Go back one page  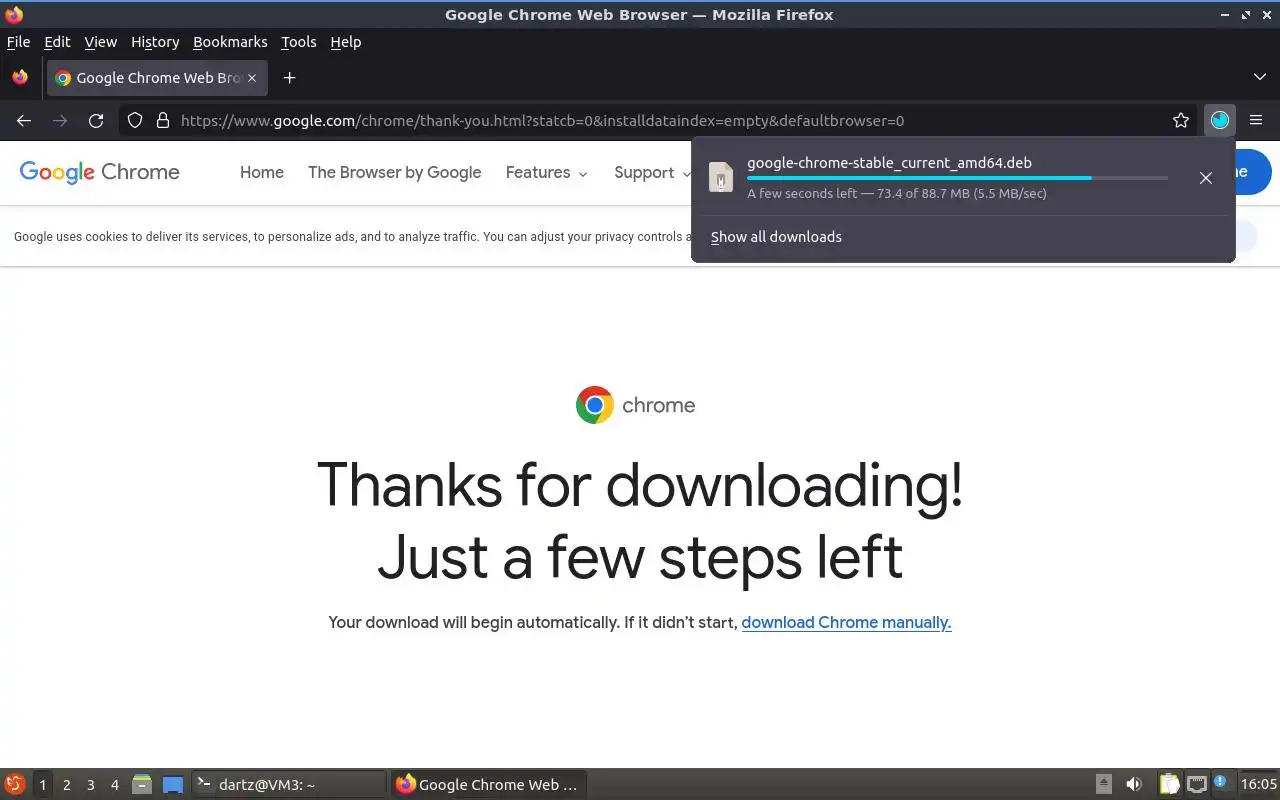24,121
